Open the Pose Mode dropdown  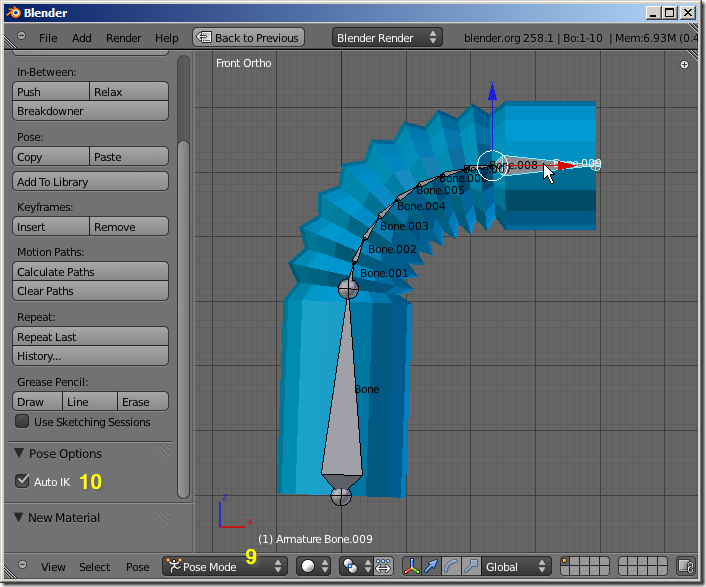click(224, 567)
